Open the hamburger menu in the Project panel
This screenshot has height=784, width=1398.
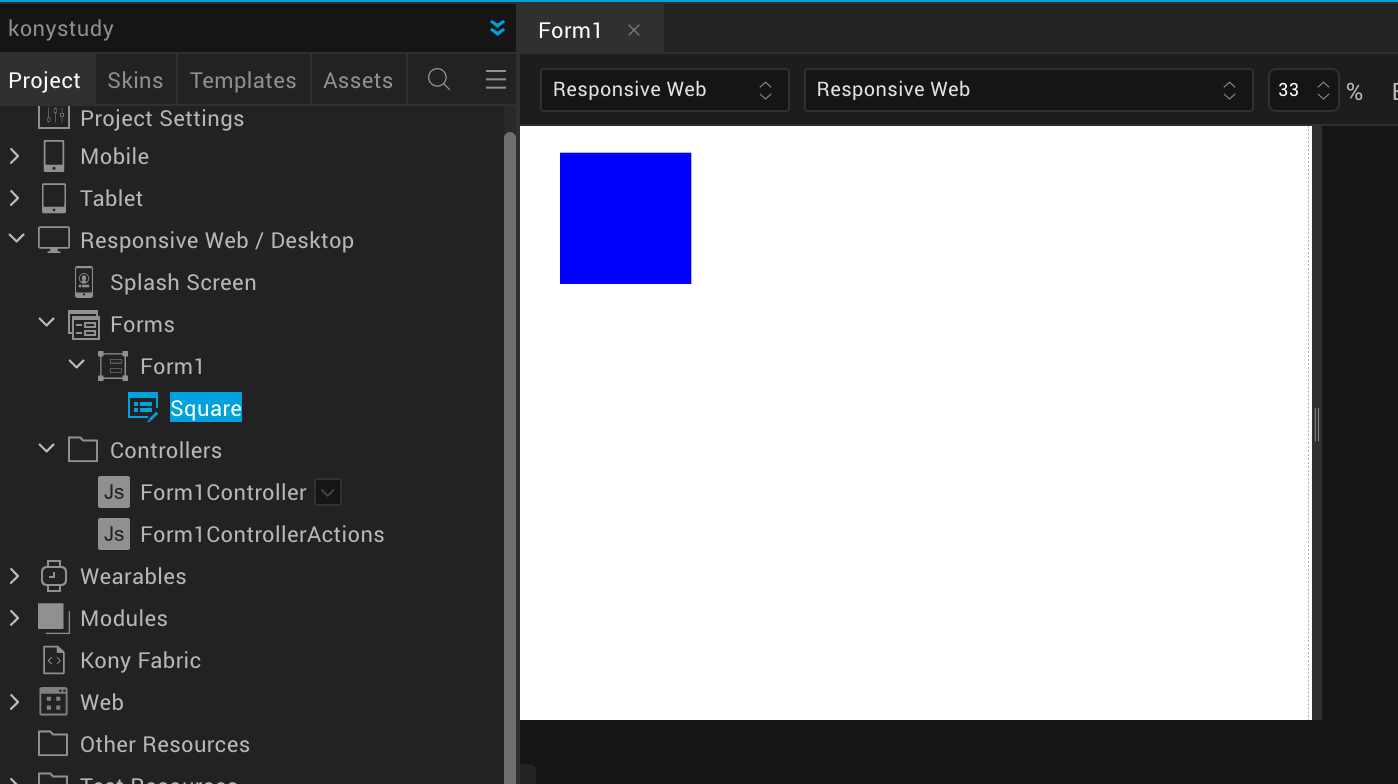(x=495, y=80)
